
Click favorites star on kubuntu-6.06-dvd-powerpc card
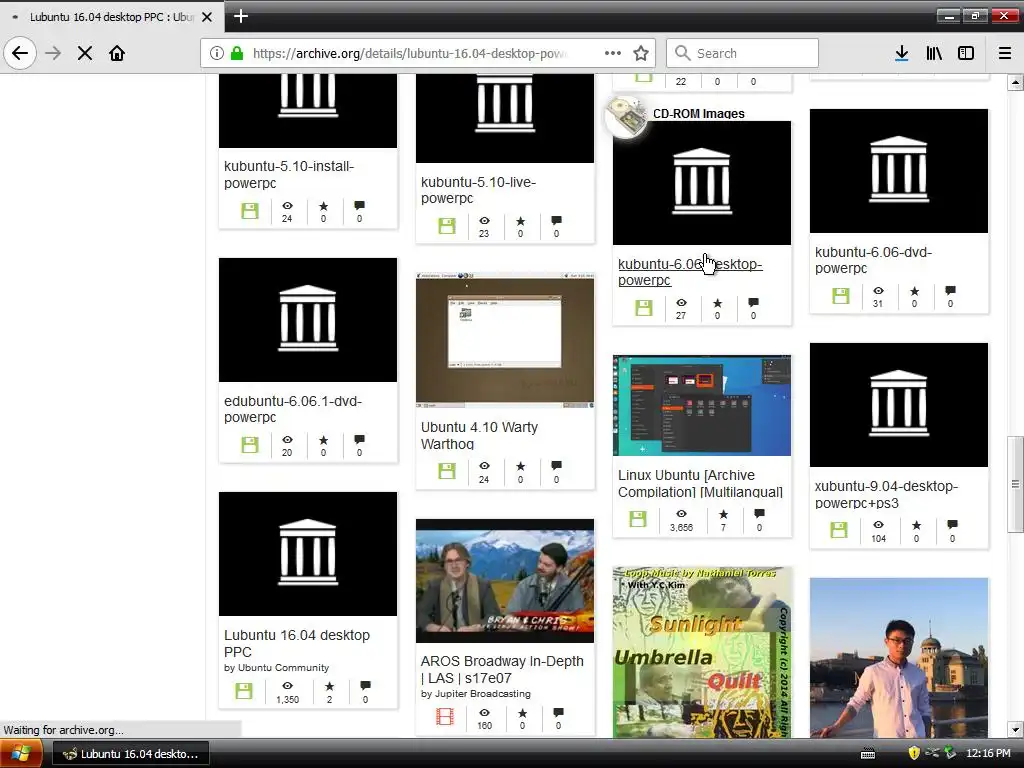tap(914, 291)
